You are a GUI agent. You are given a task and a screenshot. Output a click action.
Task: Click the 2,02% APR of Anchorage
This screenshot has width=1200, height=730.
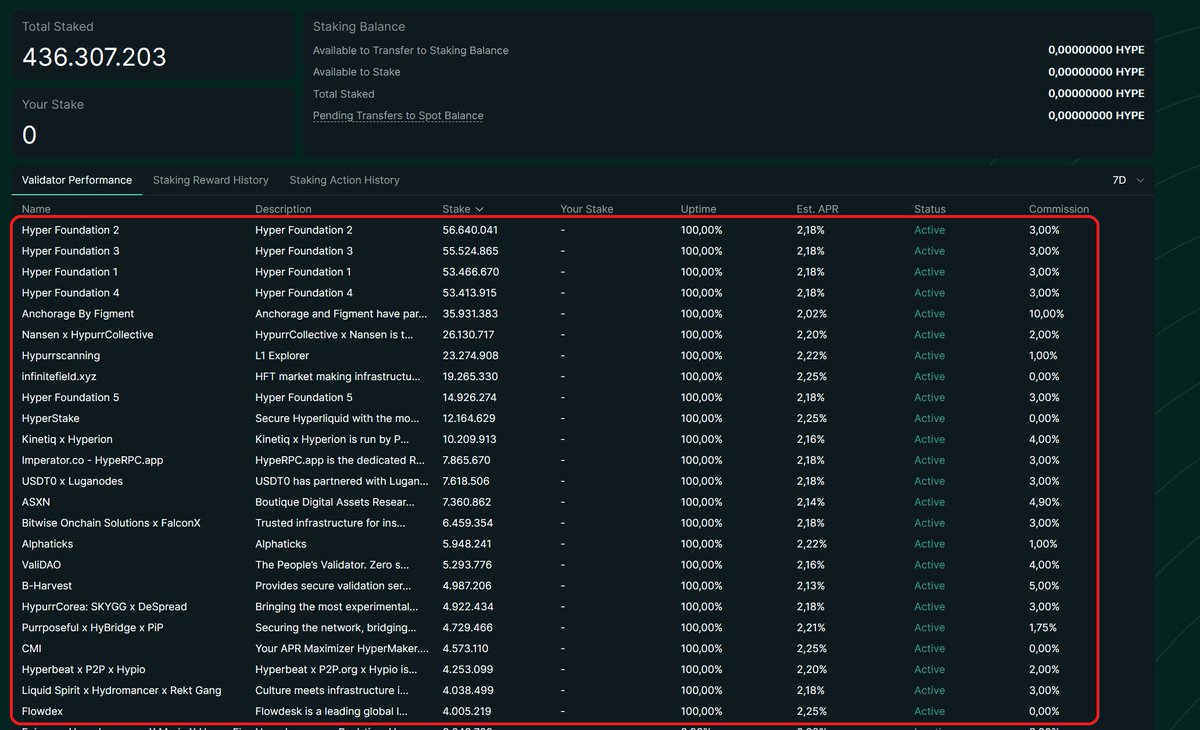pyautogui.click(x=811, y=314)
